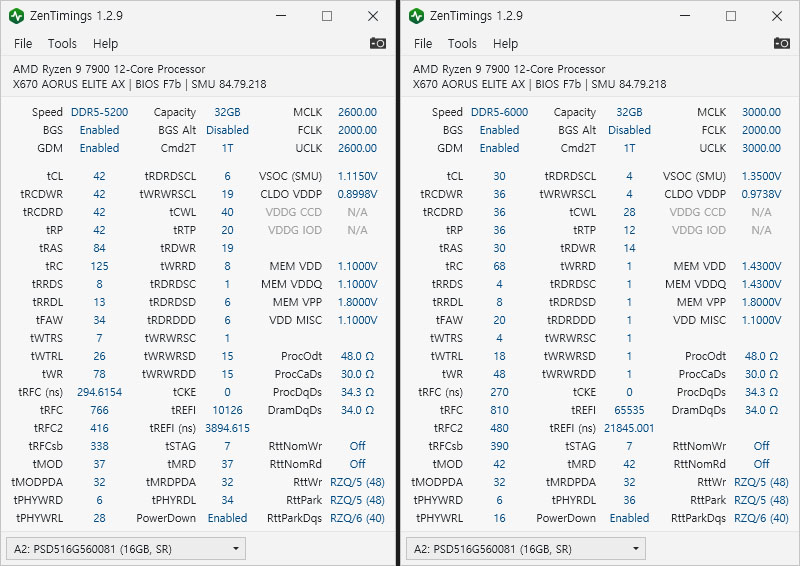Click the tRFC value 766
This screenshot has width=800, height=566.
99,410
